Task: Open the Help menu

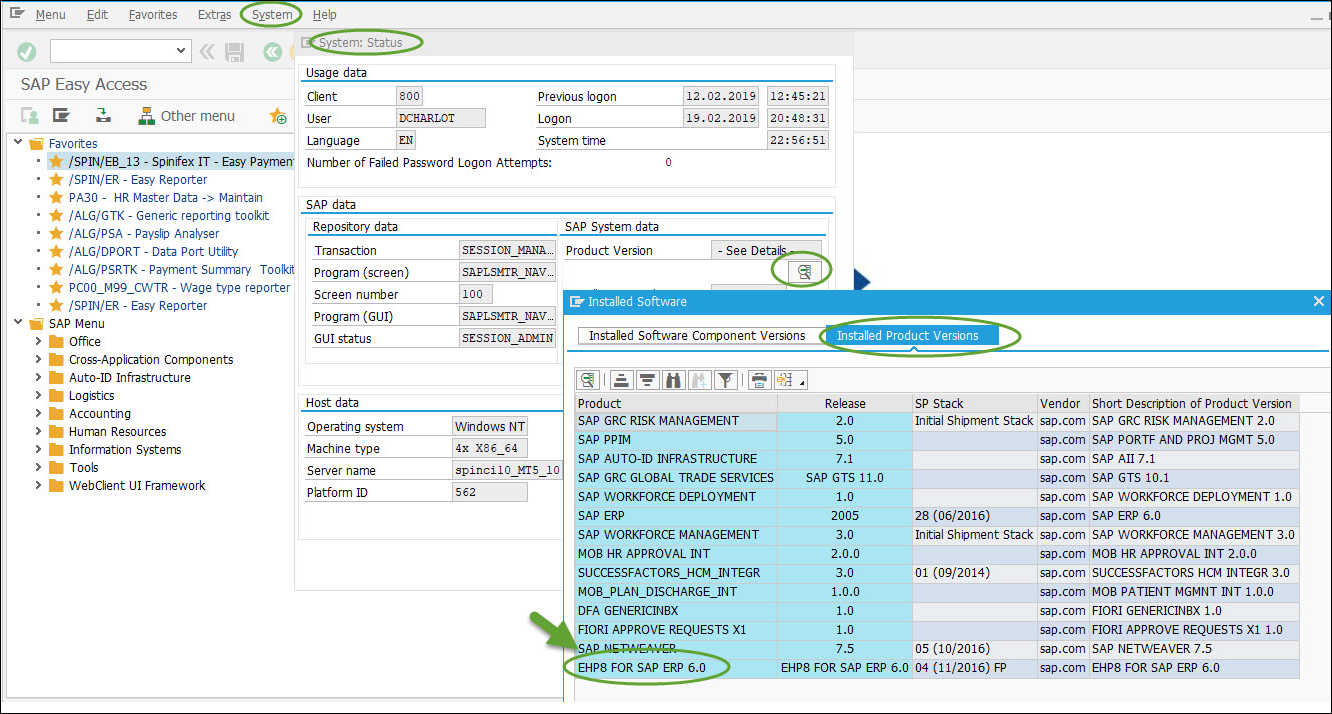Action: click(324, 15)
